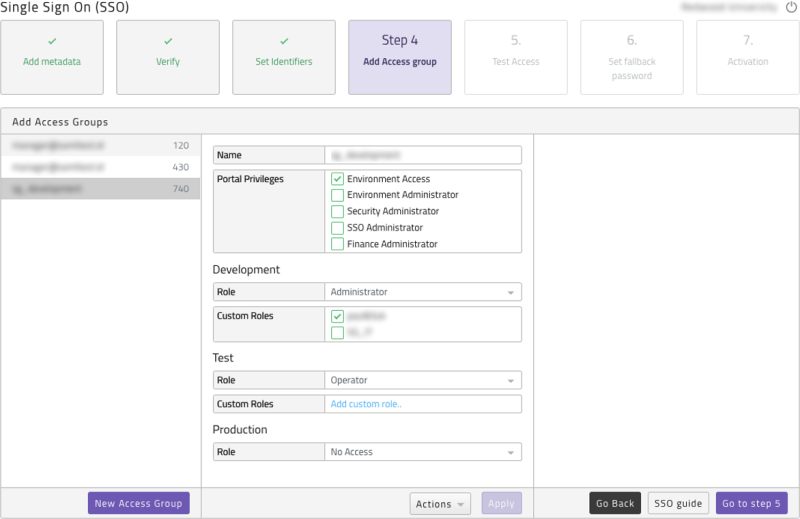This screenshot has width=800, height=519.
Task: Click the power icon in top right
Action: click(791, 7)
